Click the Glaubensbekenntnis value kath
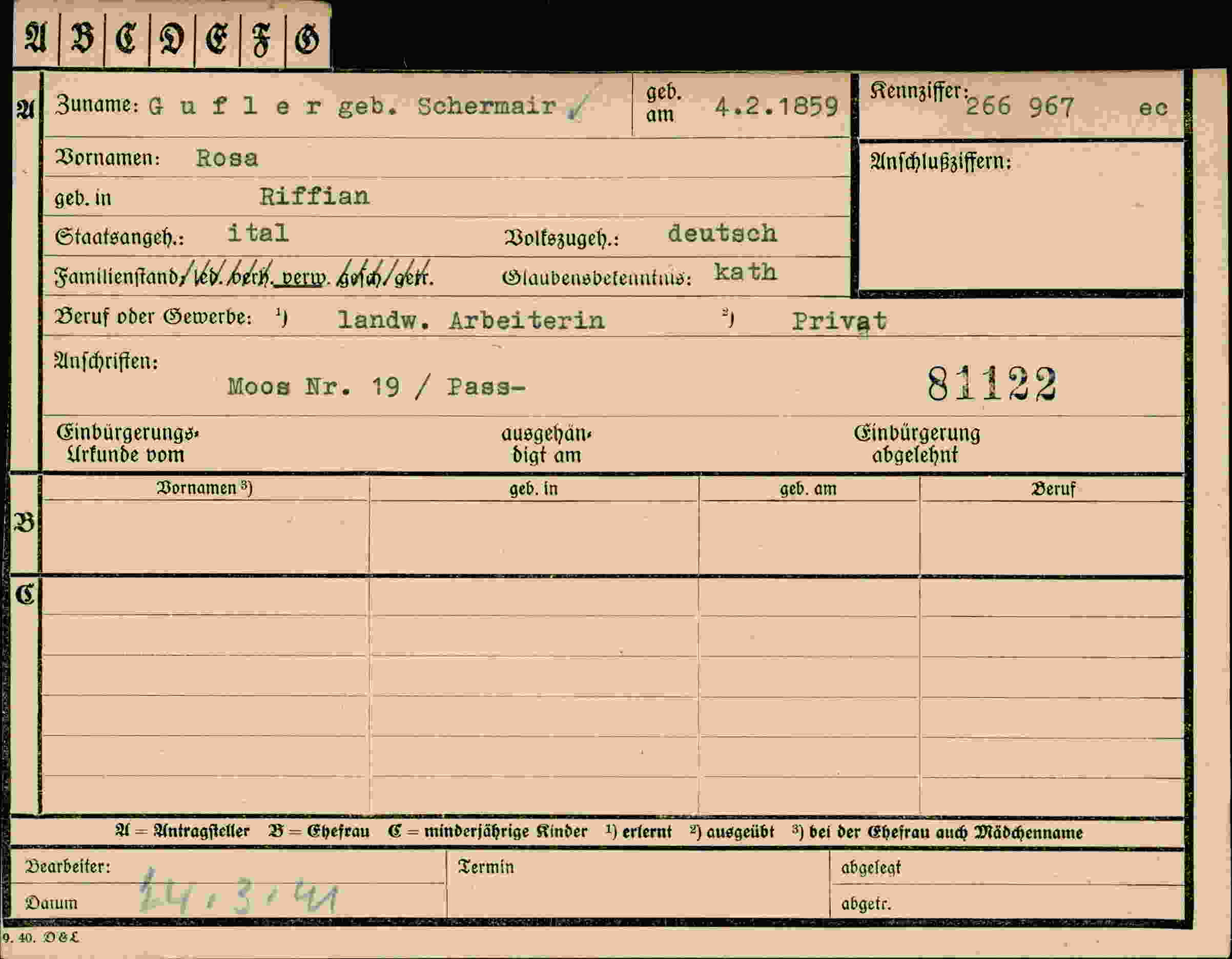 point(745,273)
